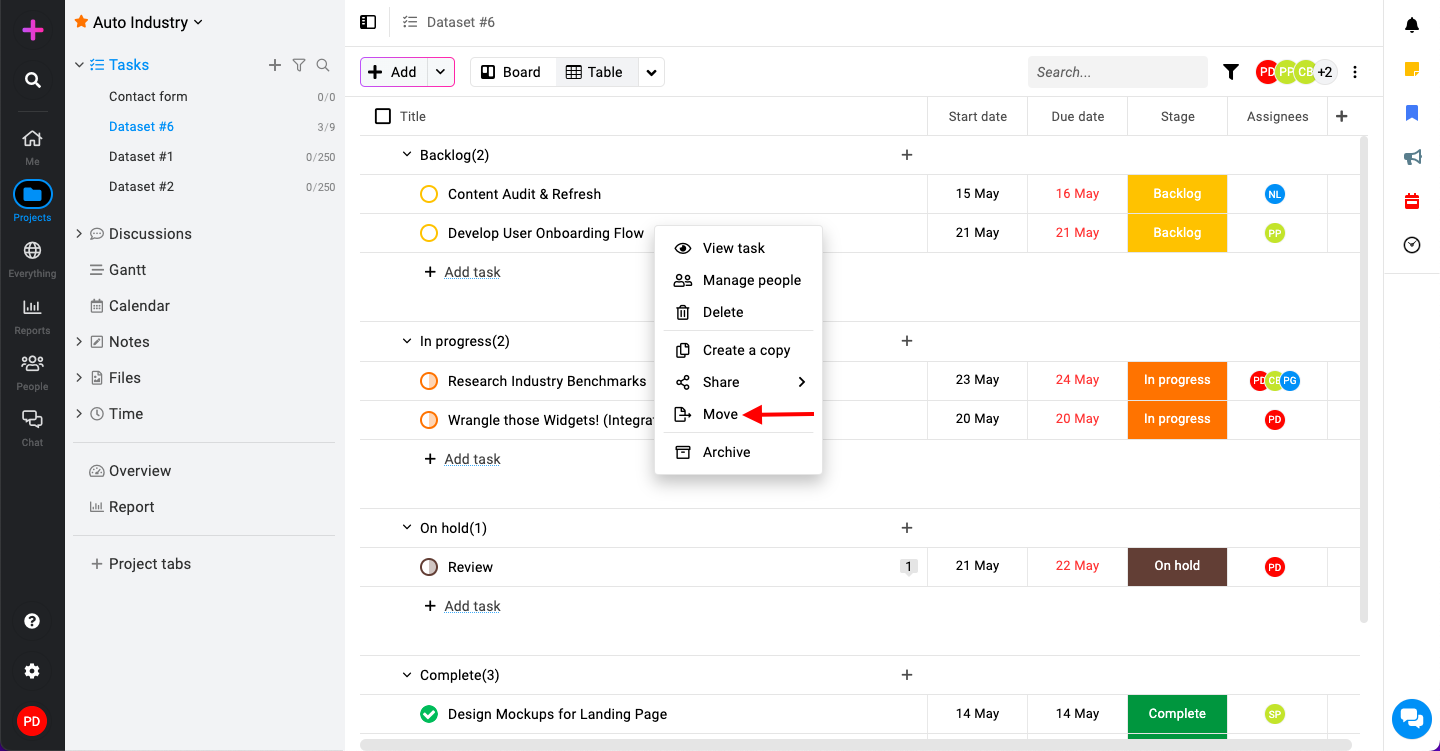1440x751 pixels.
Task: Open the blue live chat bubble
Action: pyautogui.click(x=1412, y=718)
